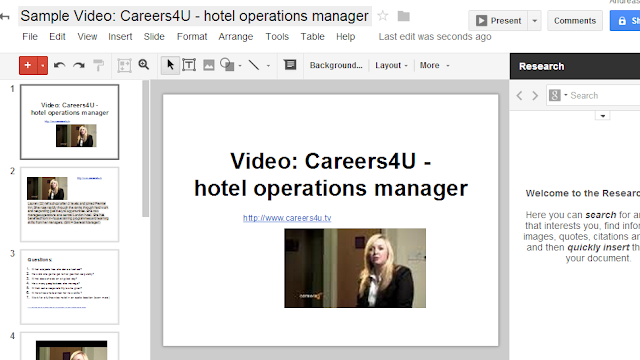Image resolution: width=640 pixels, height=360 pixels.
Task: Select slide 3 thumbnail with Questions
Action: tap(70, 287)
